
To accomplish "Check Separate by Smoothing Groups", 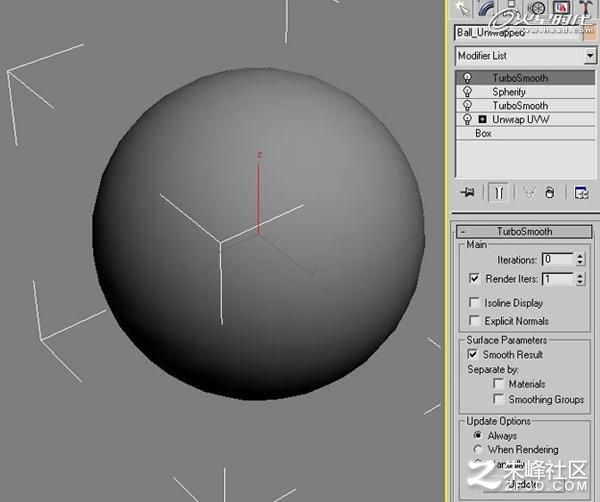I will (498, 399).
